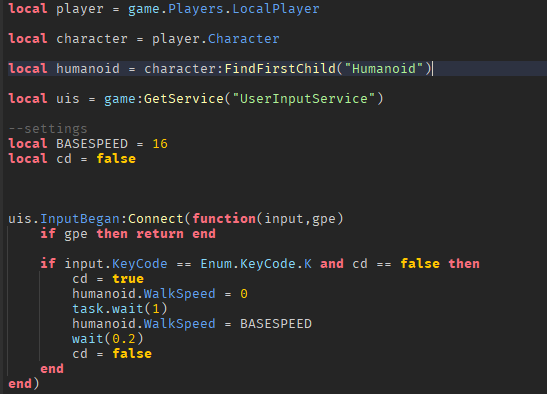Click the false value of cd declaration
547x394 pixels.
pos(116,159)
